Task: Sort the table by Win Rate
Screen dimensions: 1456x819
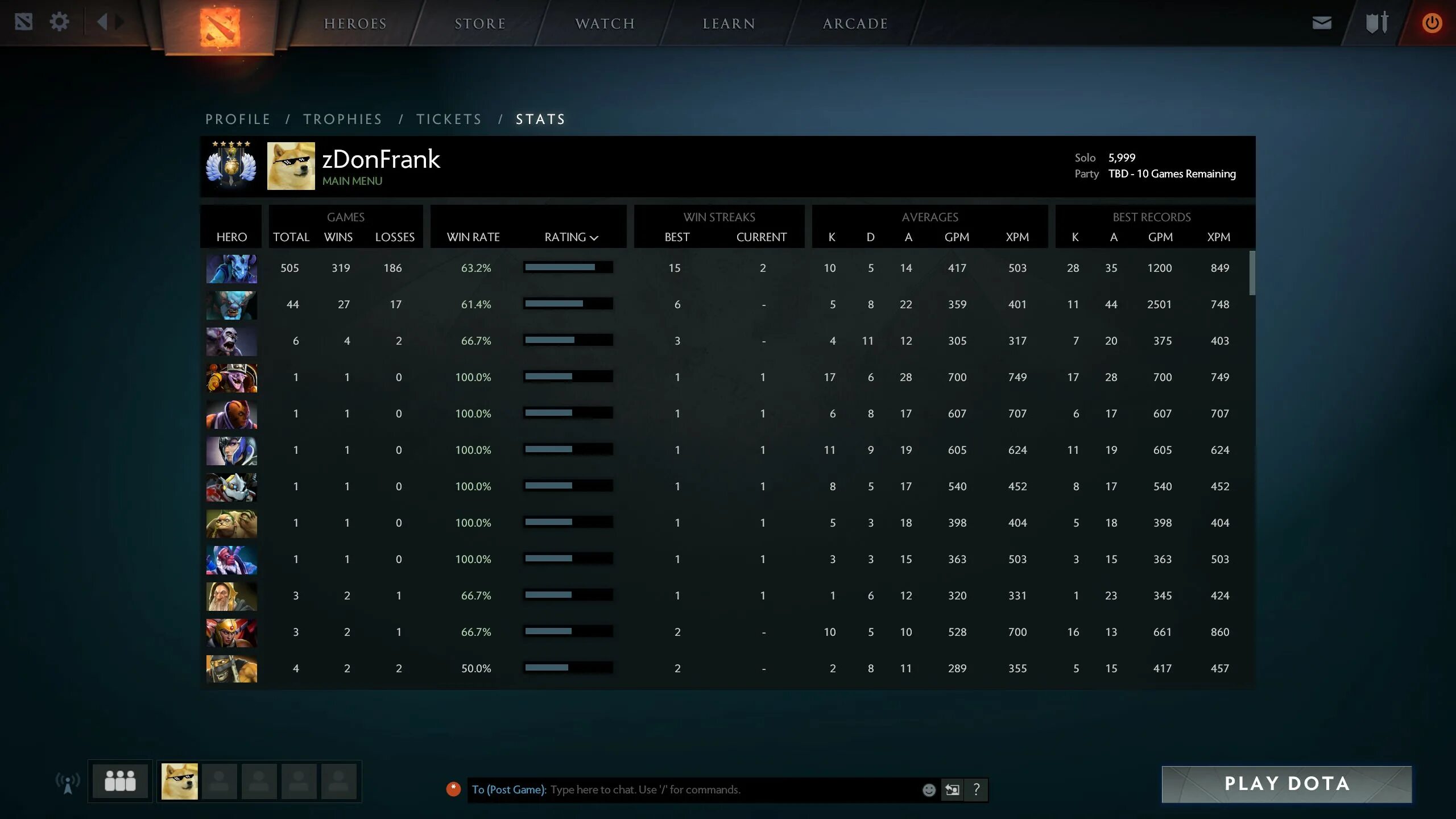Action: [473, 237]
